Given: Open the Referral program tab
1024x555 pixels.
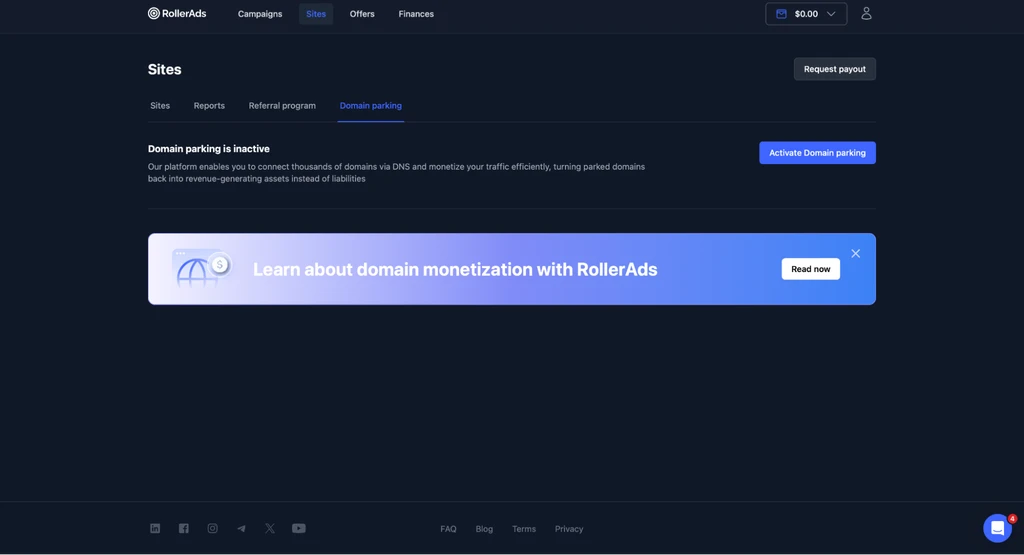Looking at the screenshot, I should [x=282, y=106].
